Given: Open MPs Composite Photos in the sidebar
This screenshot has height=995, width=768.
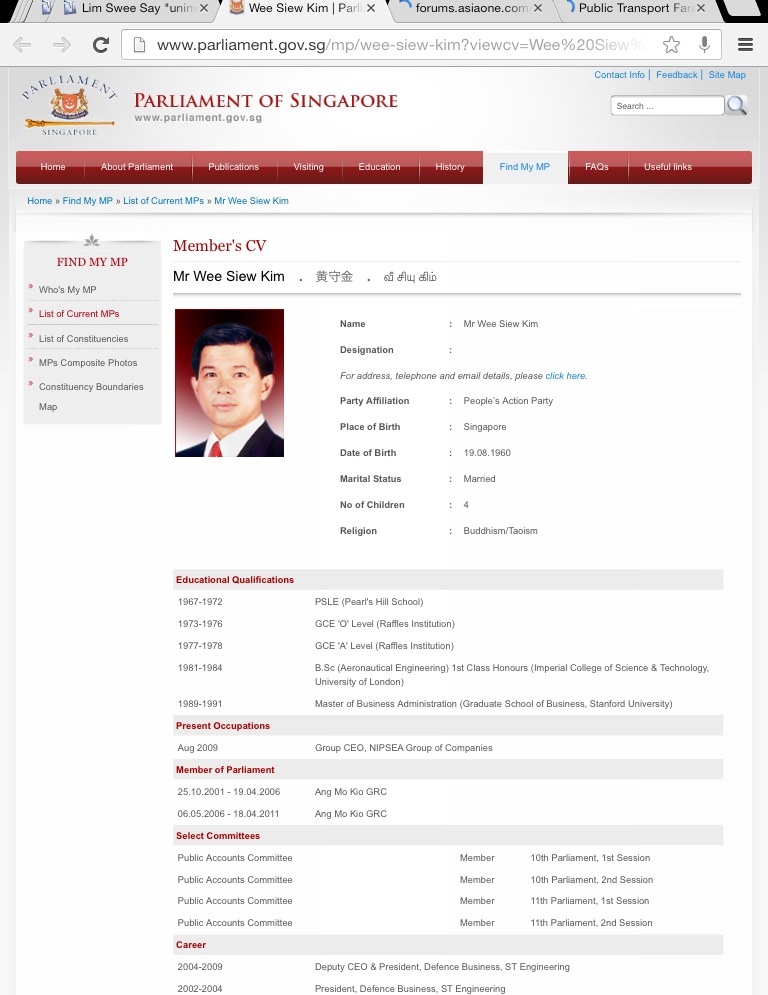Looking at the screenshot, I should coord(88,363).
